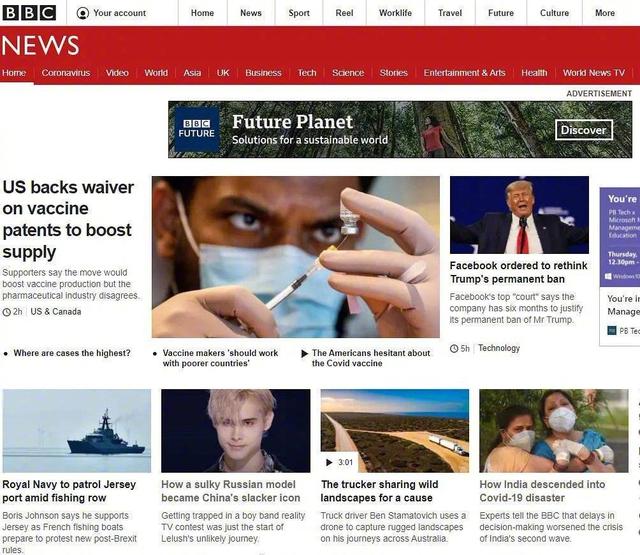Open US backs waiver on vaccine headline
Image resolution: width=640 pixels, height=555 pixels.
click(68, 220)
